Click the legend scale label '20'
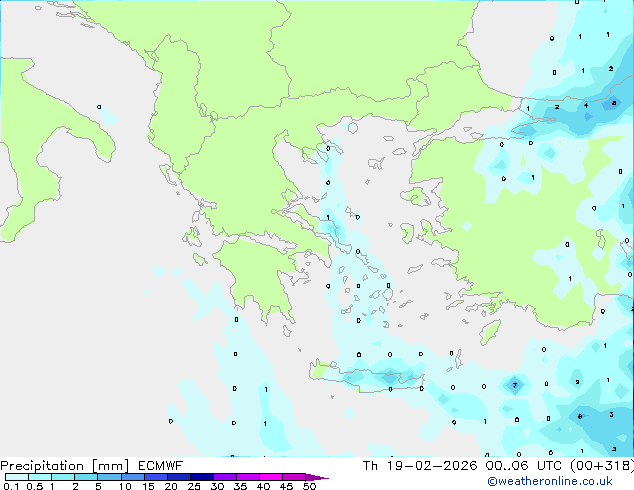Viewport: 634px width, 490px height. click(x=171, y=486)
